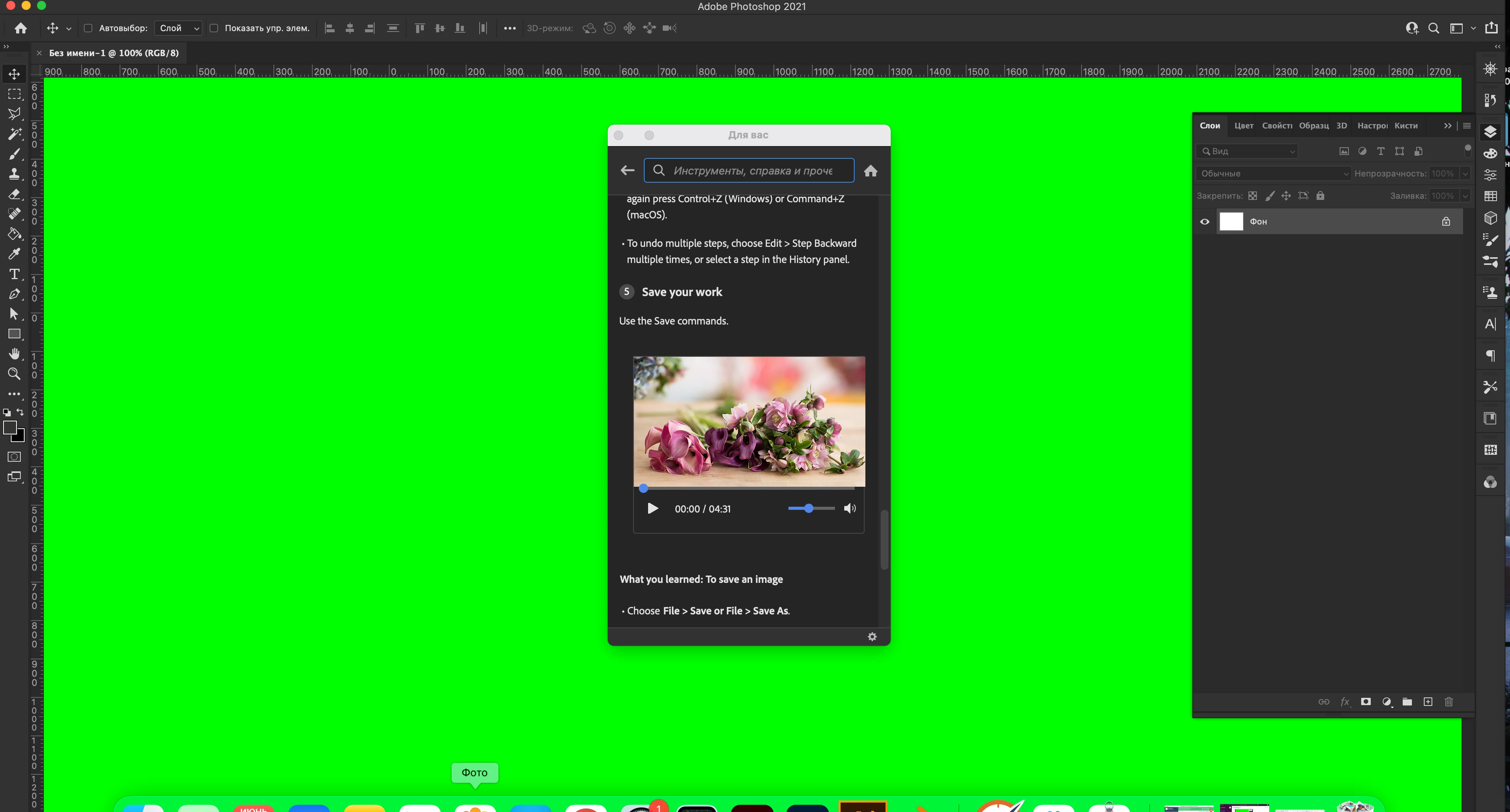Click the home icon in Для вас panel

point(870,170)
